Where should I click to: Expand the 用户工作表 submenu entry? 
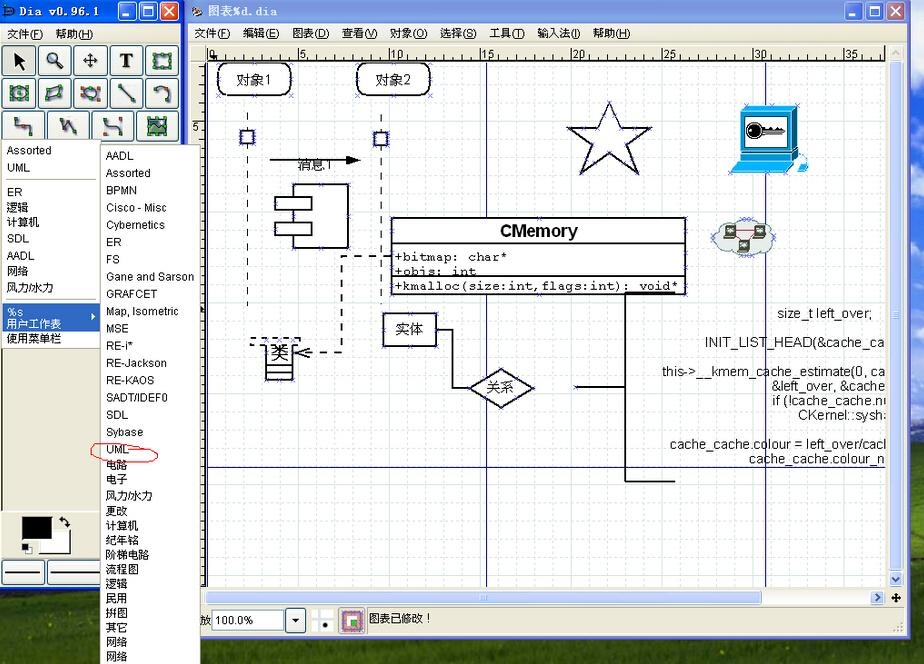[x=51, y=318]
